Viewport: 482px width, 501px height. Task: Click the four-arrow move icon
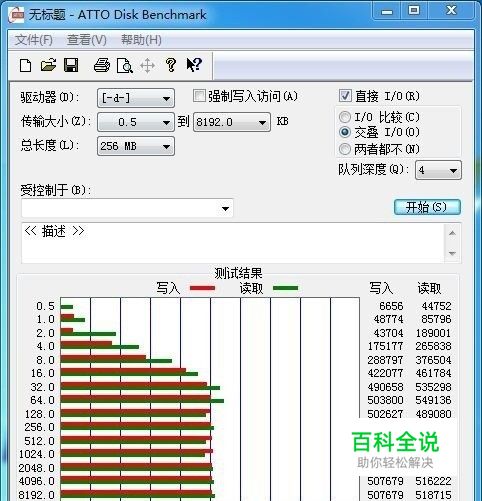tap(147, 65)
